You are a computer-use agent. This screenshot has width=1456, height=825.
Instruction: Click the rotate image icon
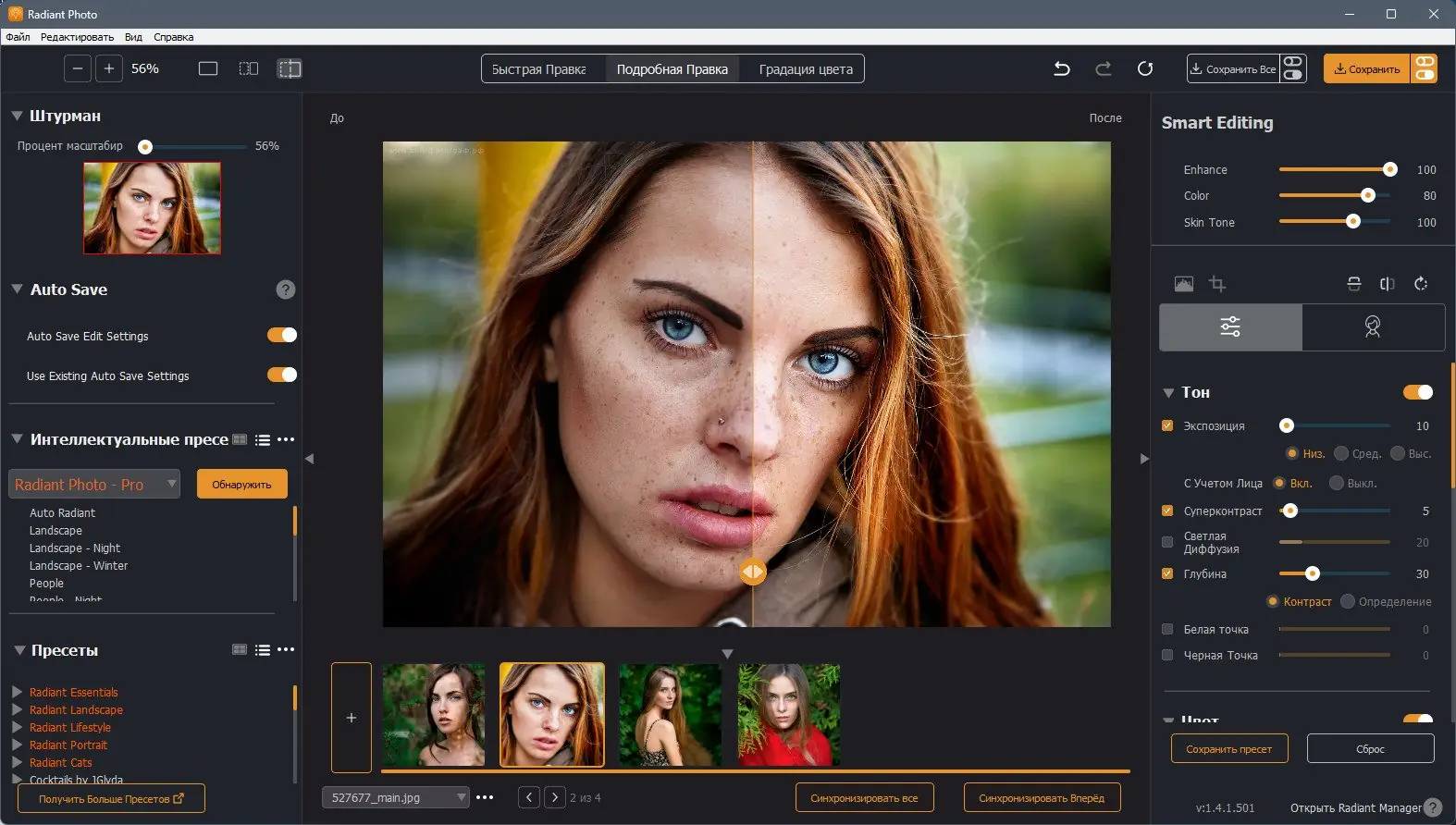[1421, 284]
